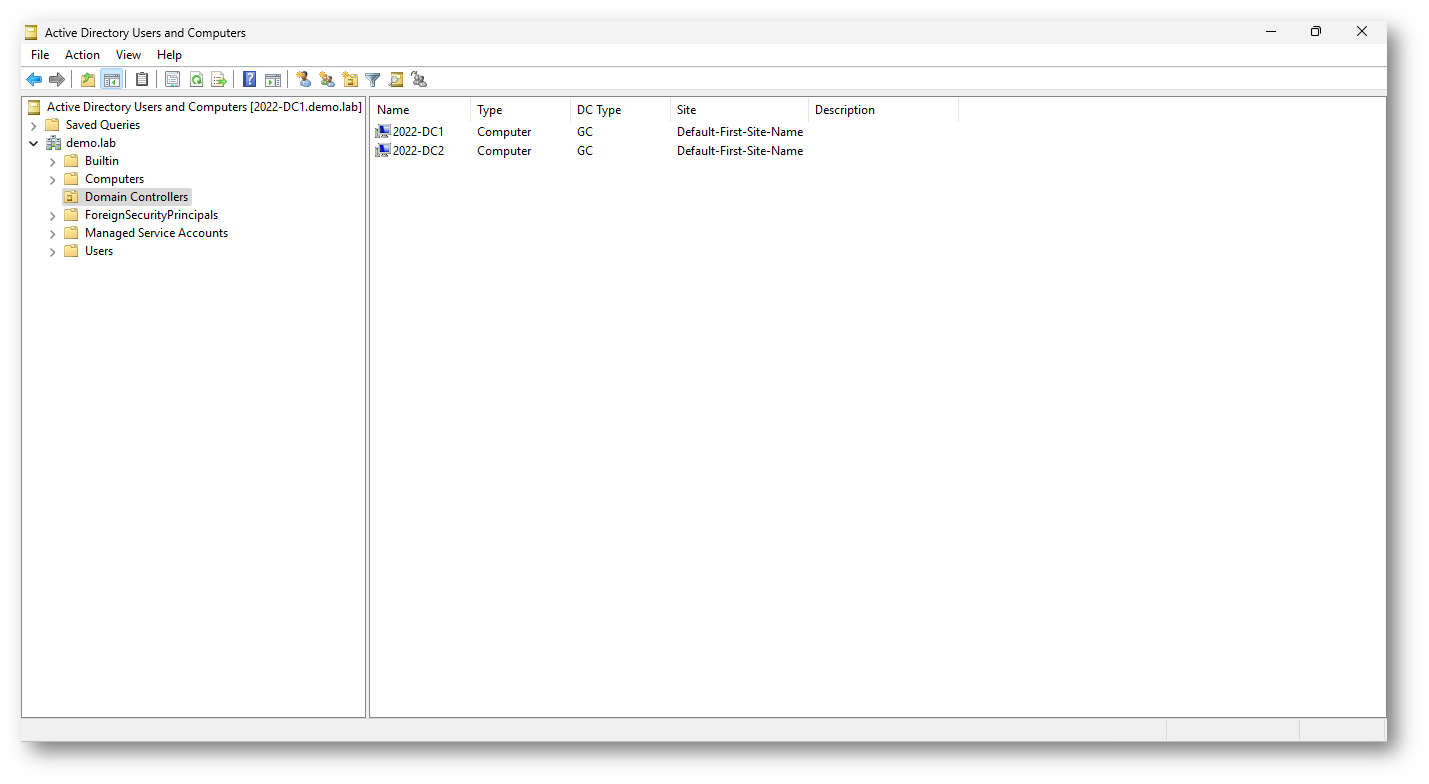
Task: Select ForeignSecurityPrincipals in the tree
Action: tap(151, 215)
